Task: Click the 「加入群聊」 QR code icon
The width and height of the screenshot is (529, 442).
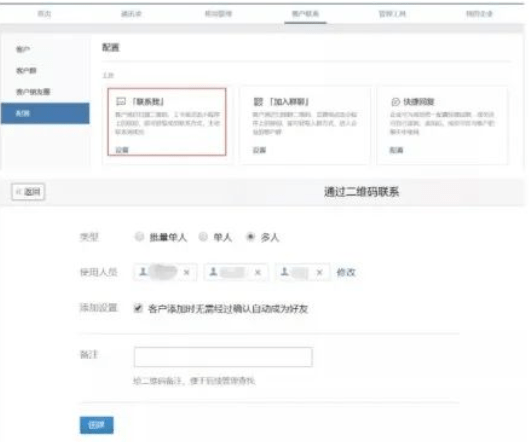Action: pyautogui.click(x=258, y=102)
